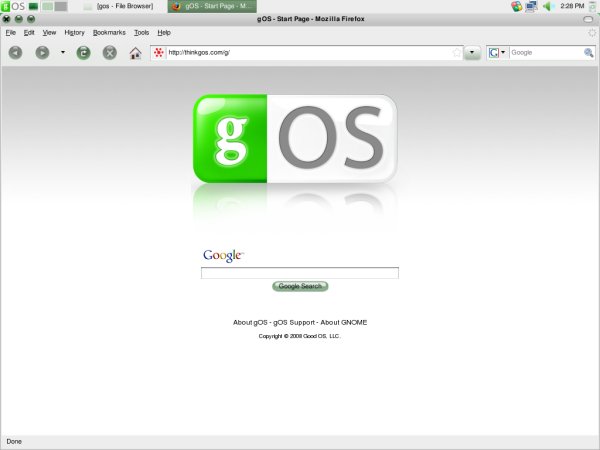Switch to gos File Browser taskbar window
Image resolution: width=600 pixels, height=450 pixels.
119,6
